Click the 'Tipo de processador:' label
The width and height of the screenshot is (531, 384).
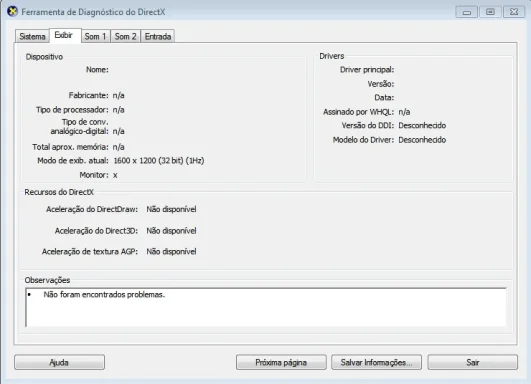tap(72, 110)
